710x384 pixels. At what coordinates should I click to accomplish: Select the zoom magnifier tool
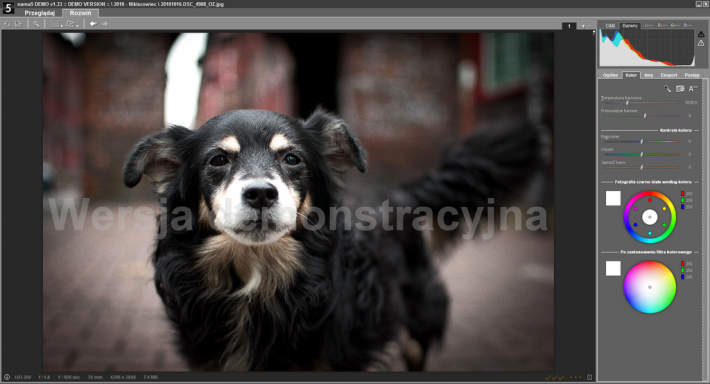[x=36, y=24]
